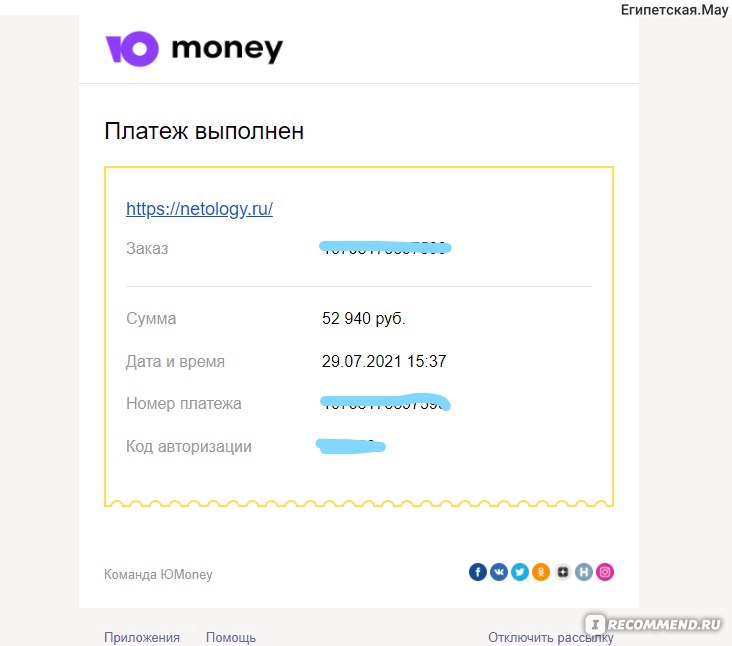Open the orange Odnoklassniki icon
The image size is (732, 646).
coord(541,572)
